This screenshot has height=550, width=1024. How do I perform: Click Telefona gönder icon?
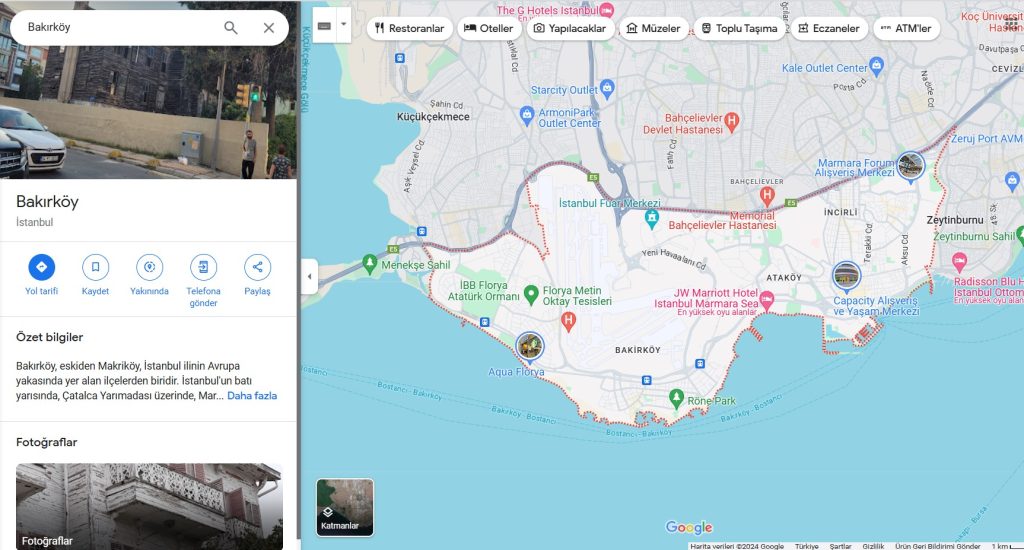(203, 267)
